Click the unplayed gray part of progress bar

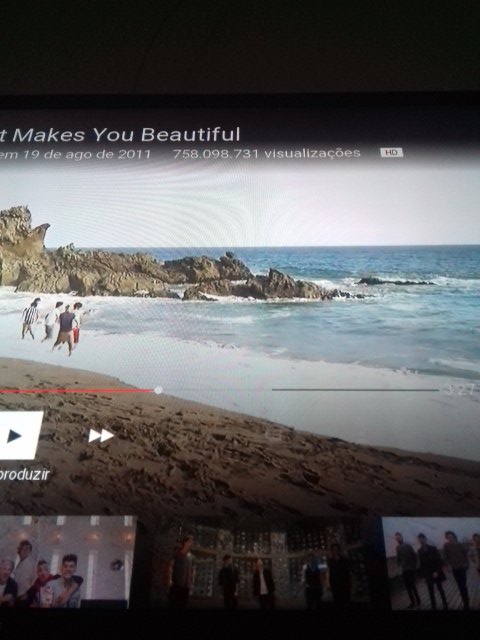point(355,390)
